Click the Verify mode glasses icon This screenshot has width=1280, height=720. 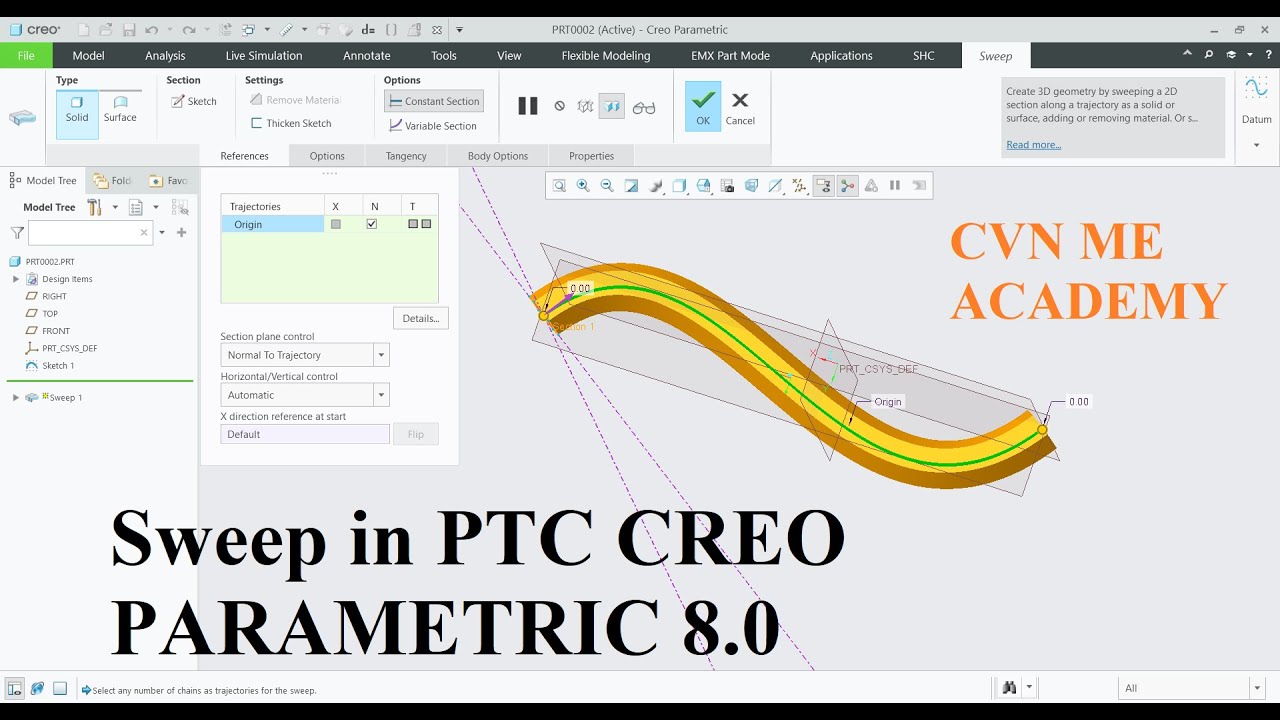click(644, 107)
